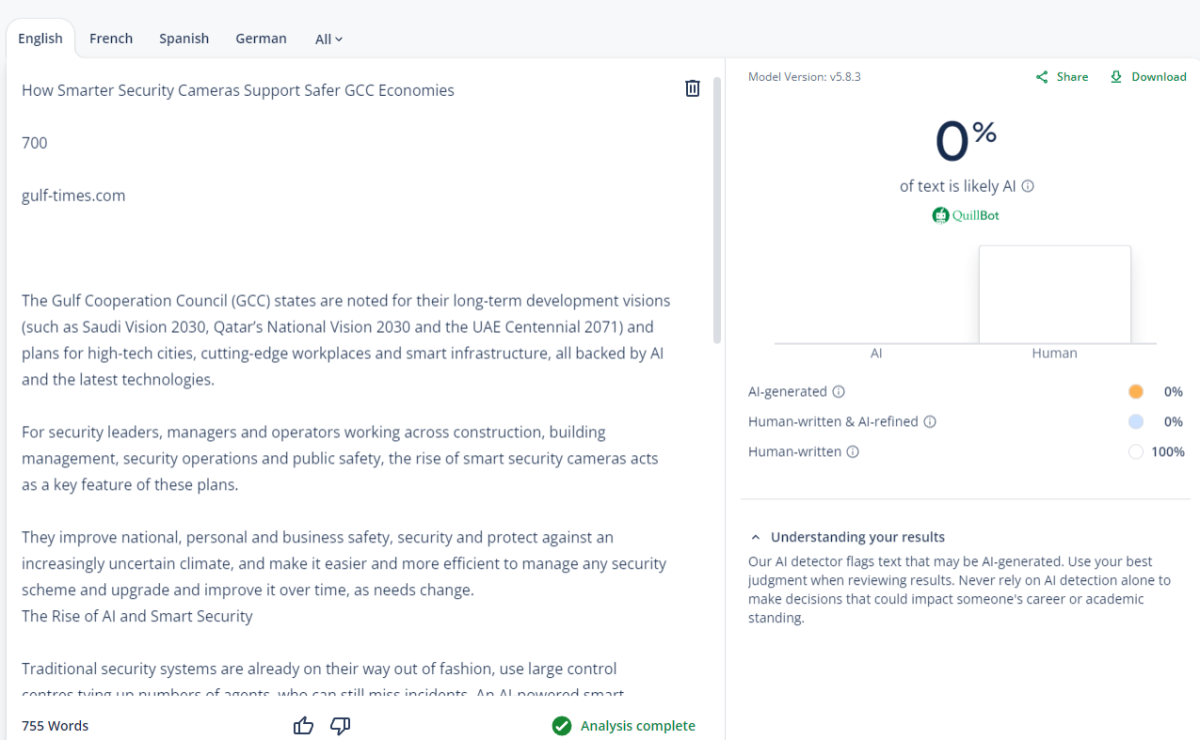Share the AI detection results
The height and width of the screenshot is (740, 1200).
tap(1062, 77)
